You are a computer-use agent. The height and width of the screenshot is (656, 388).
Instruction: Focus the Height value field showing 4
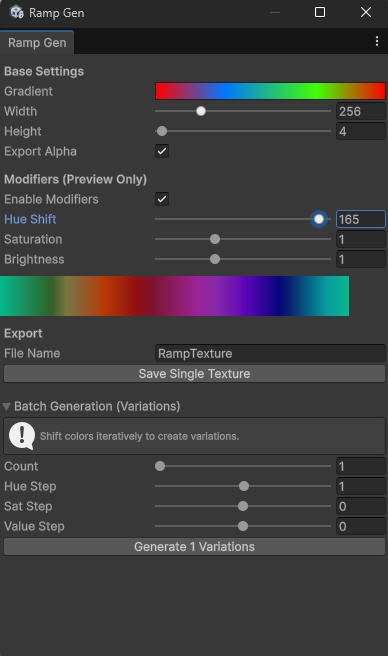coord(360,131)
